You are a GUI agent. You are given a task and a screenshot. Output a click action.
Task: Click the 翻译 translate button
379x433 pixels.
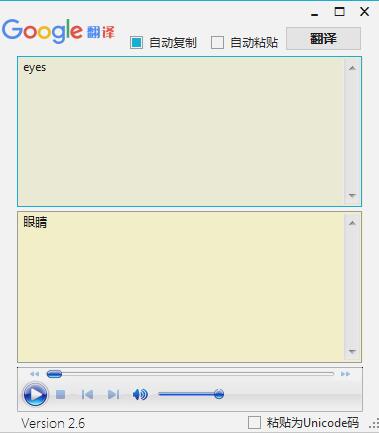[323, 39]
